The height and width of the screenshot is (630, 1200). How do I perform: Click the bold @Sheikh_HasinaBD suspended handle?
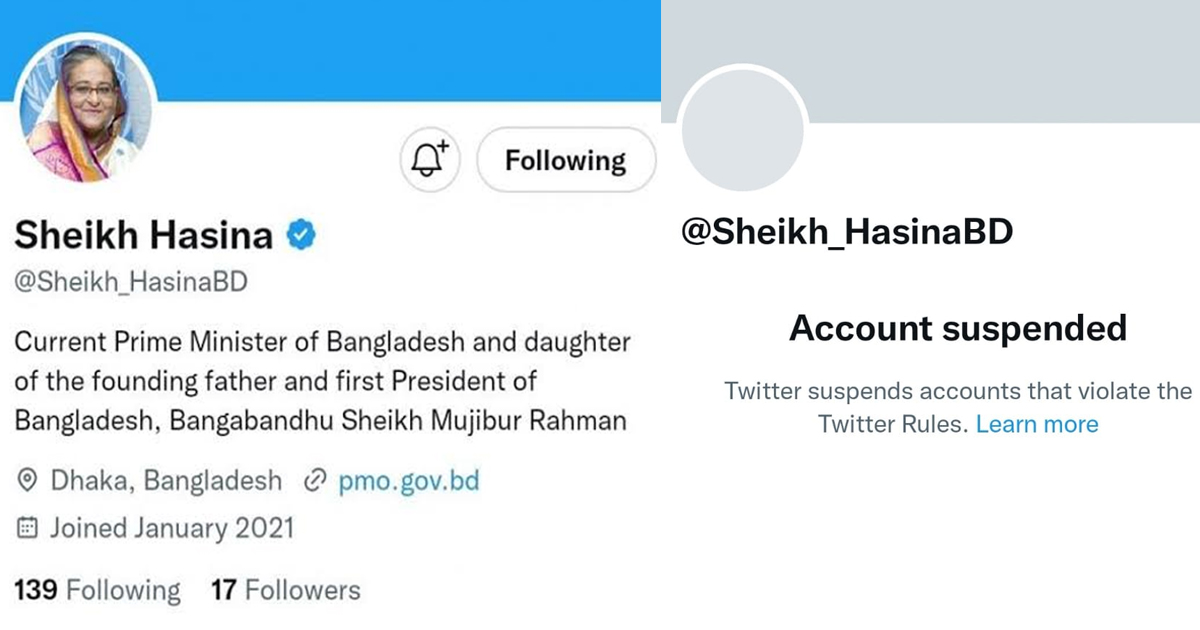pyautogui.click(x=847, y=233)
